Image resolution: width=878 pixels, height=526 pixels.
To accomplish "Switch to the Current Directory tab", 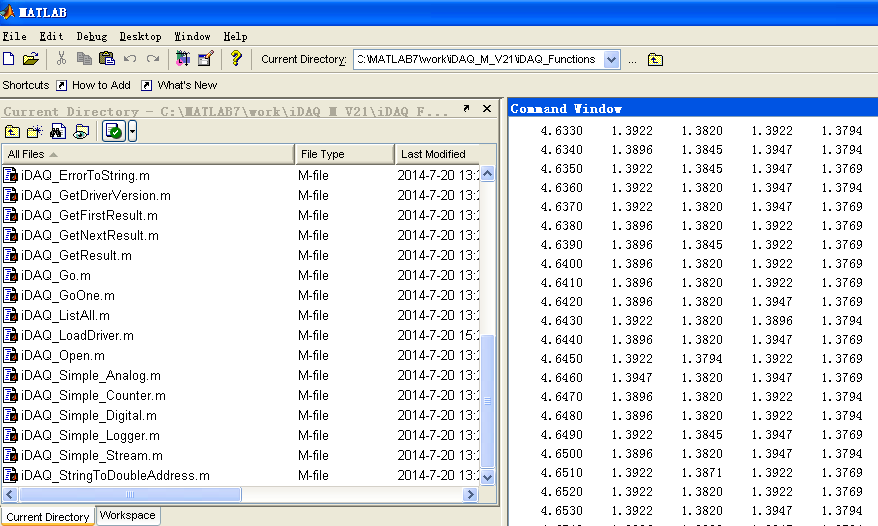I will (48, 516).
